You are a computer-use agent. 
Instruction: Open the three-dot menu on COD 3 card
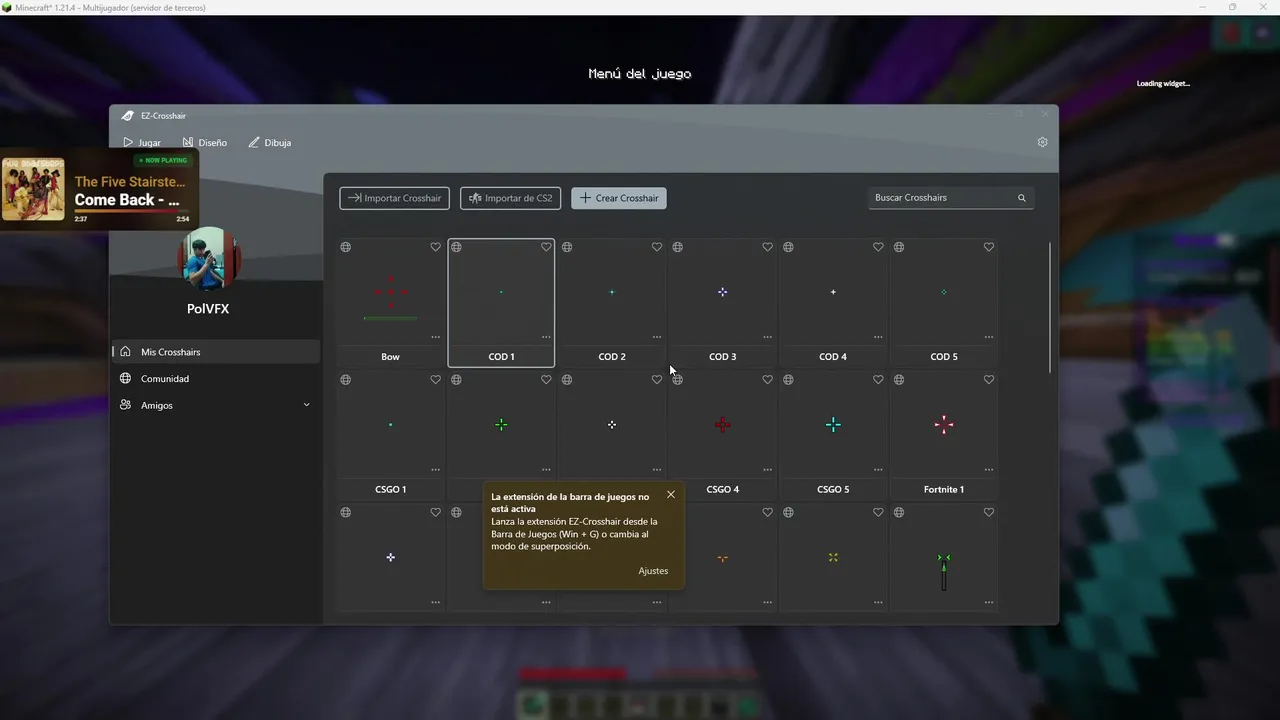[767, 337]
